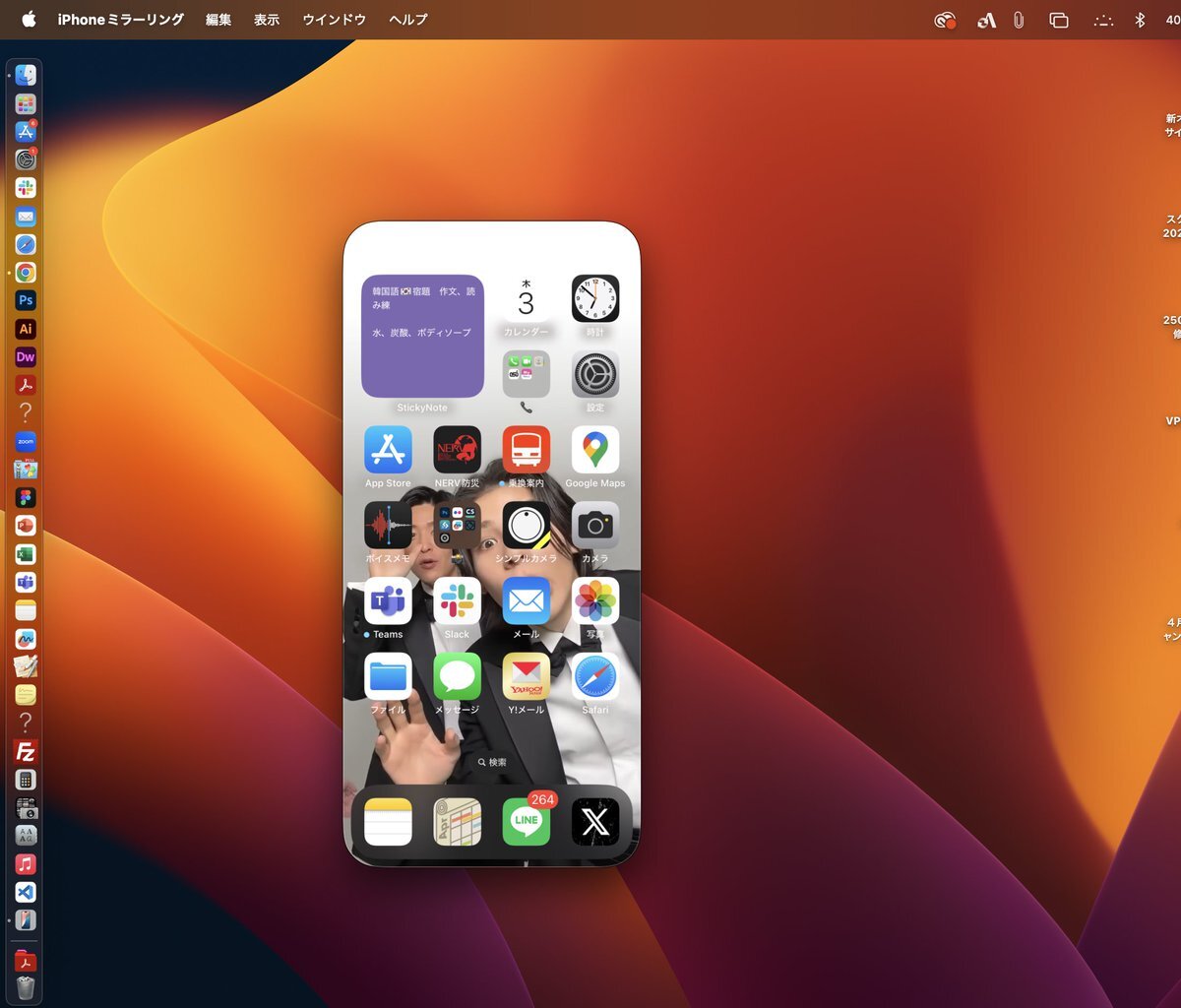Launch Visual Studio Code from the Mac Dock
The image size is (1181, 1008).
point(26,892)
